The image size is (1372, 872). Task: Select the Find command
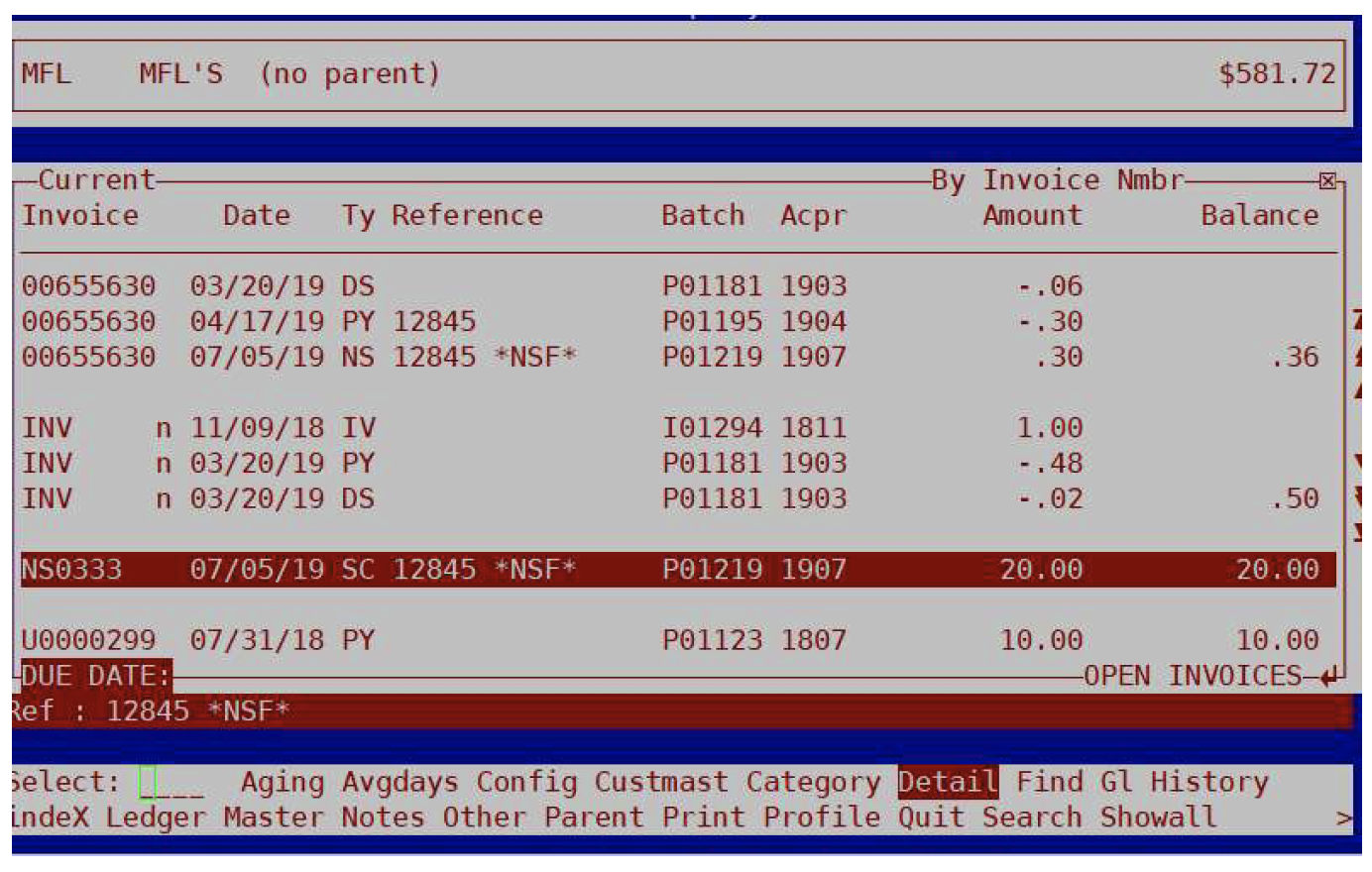[1049, 782]
